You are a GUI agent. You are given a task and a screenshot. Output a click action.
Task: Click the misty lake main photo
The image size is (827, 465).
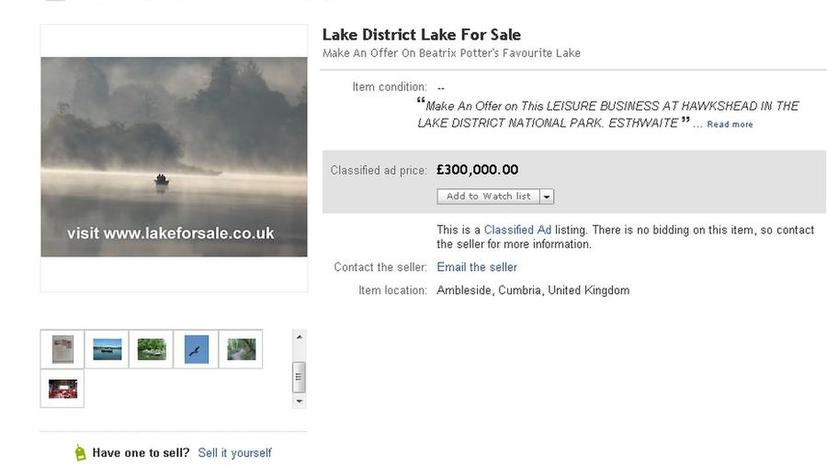point(174,157)
